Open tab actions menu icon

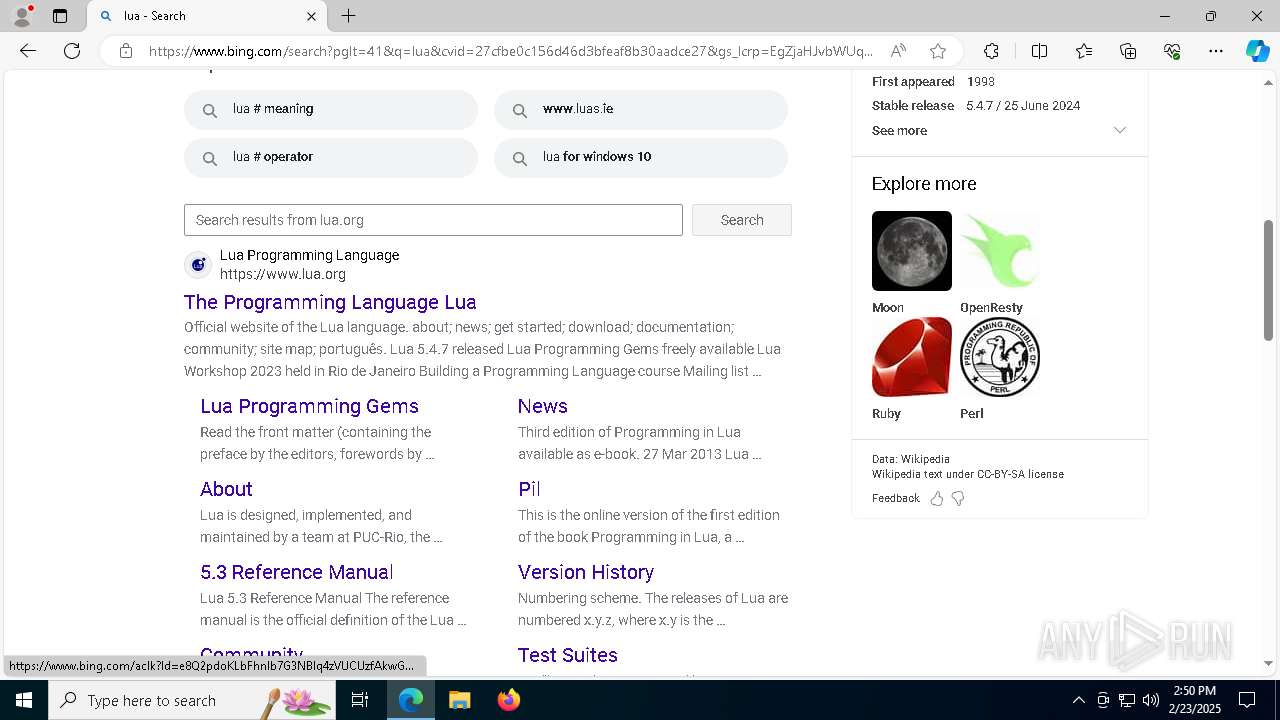coord(60,16)
